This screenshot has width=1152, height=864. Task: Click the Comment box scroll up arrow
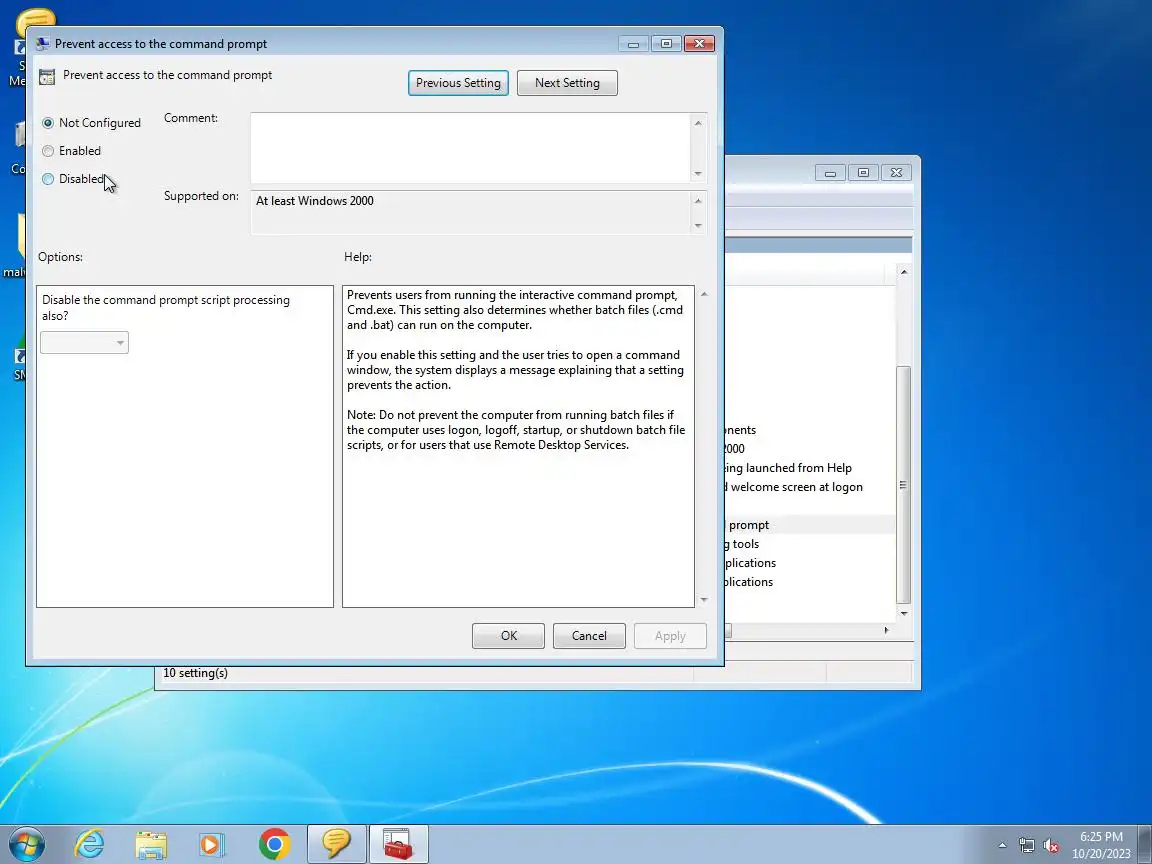698,123
